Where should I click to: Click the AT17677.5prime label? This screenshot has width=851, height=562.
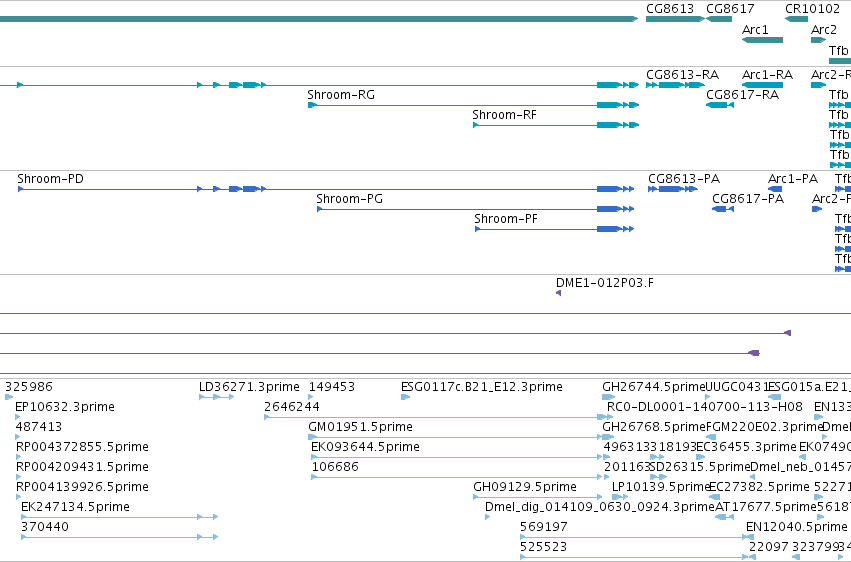pyautogui.click(x=766, y=507)
